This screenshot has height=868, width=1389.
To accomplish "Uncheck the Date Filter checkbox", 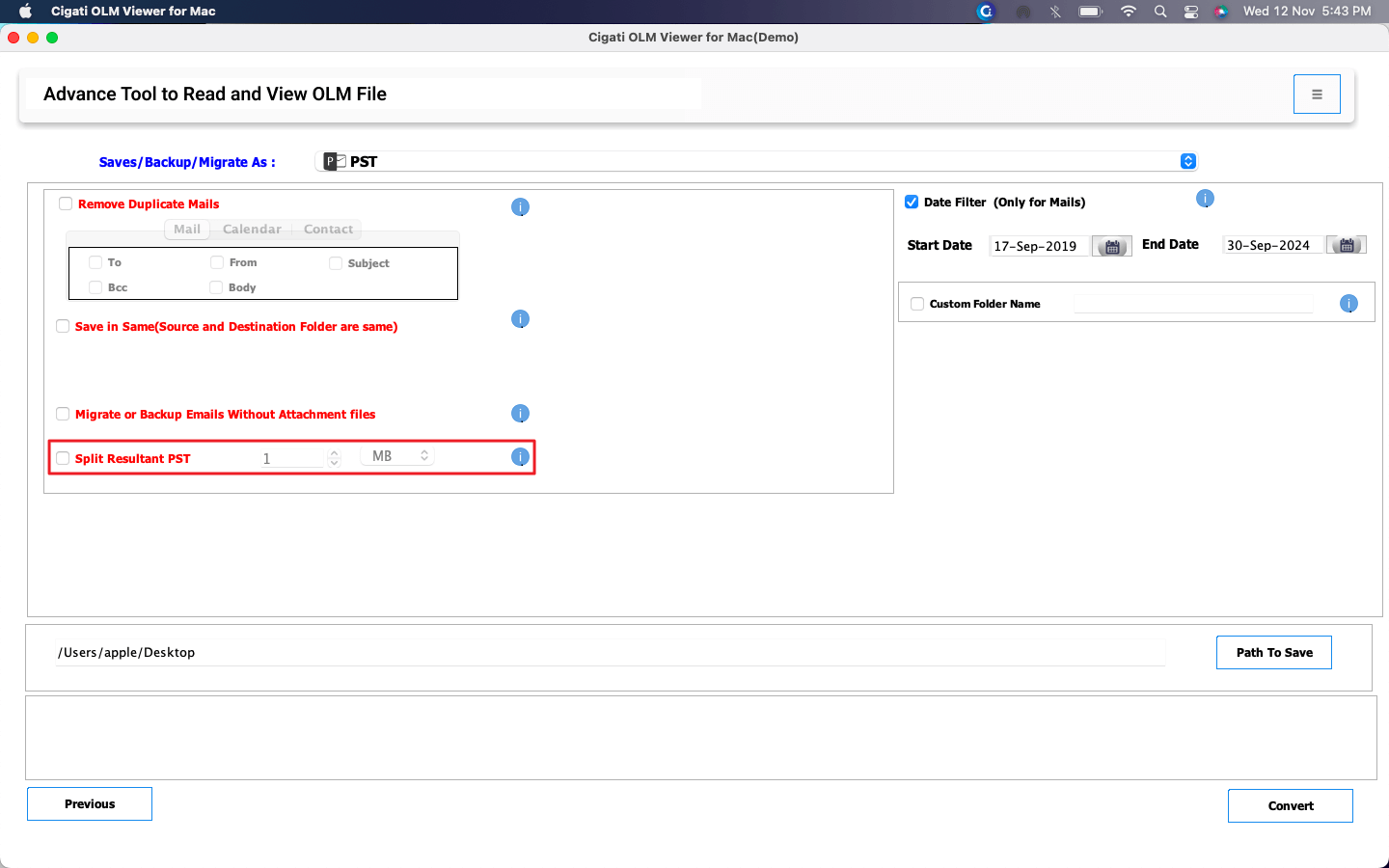I will point(912,202).
